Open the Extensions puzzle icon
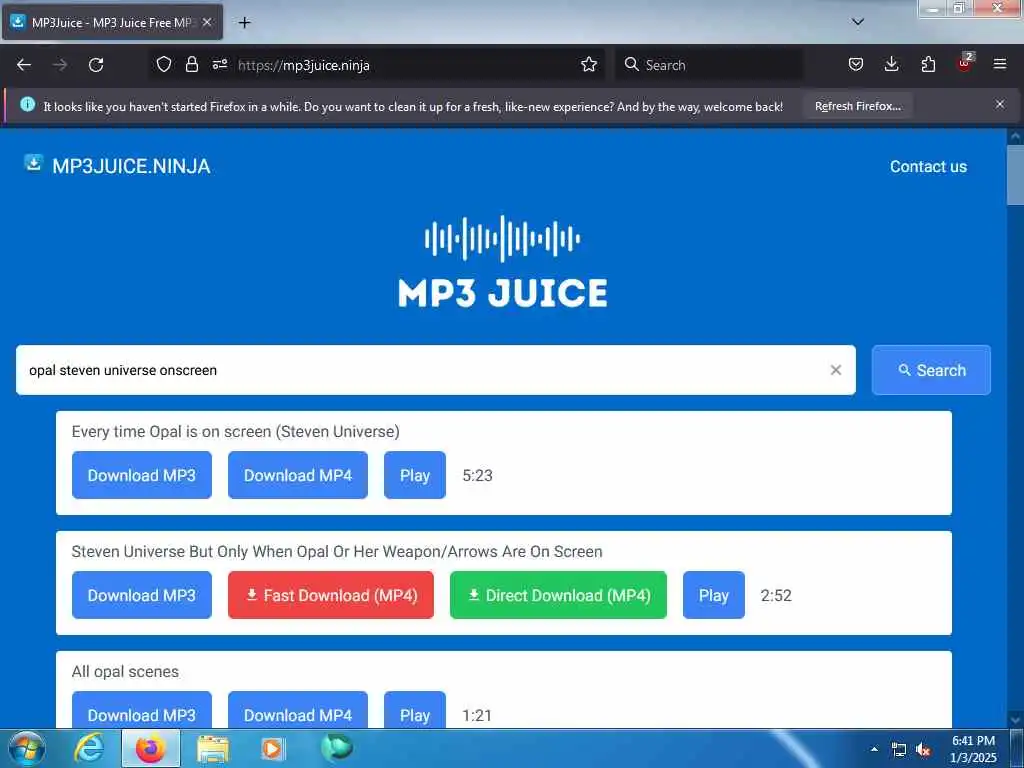1024x768 pixels. [928, 65]
